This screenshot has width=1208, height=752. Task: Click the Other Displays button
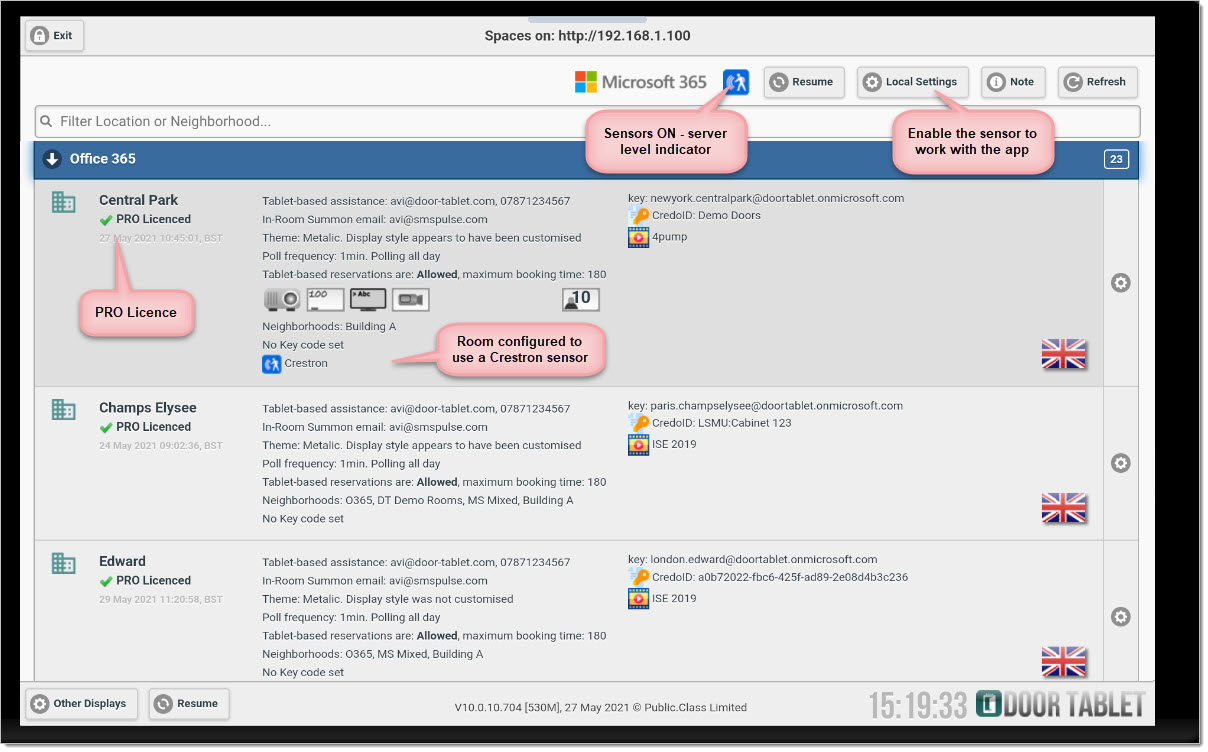click(79, 704)
